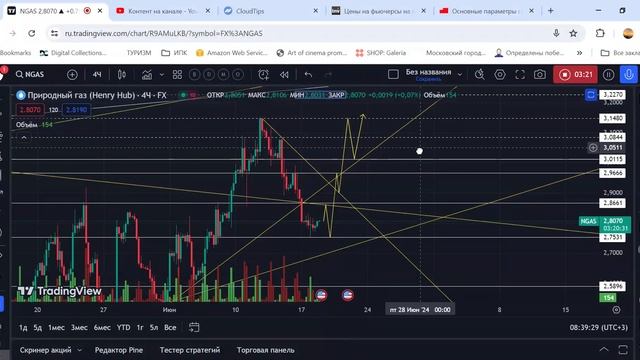The width and height of the screenshot is (640, 360).
Task: Open the candlestick chart type menu
Action: point(122,74)
